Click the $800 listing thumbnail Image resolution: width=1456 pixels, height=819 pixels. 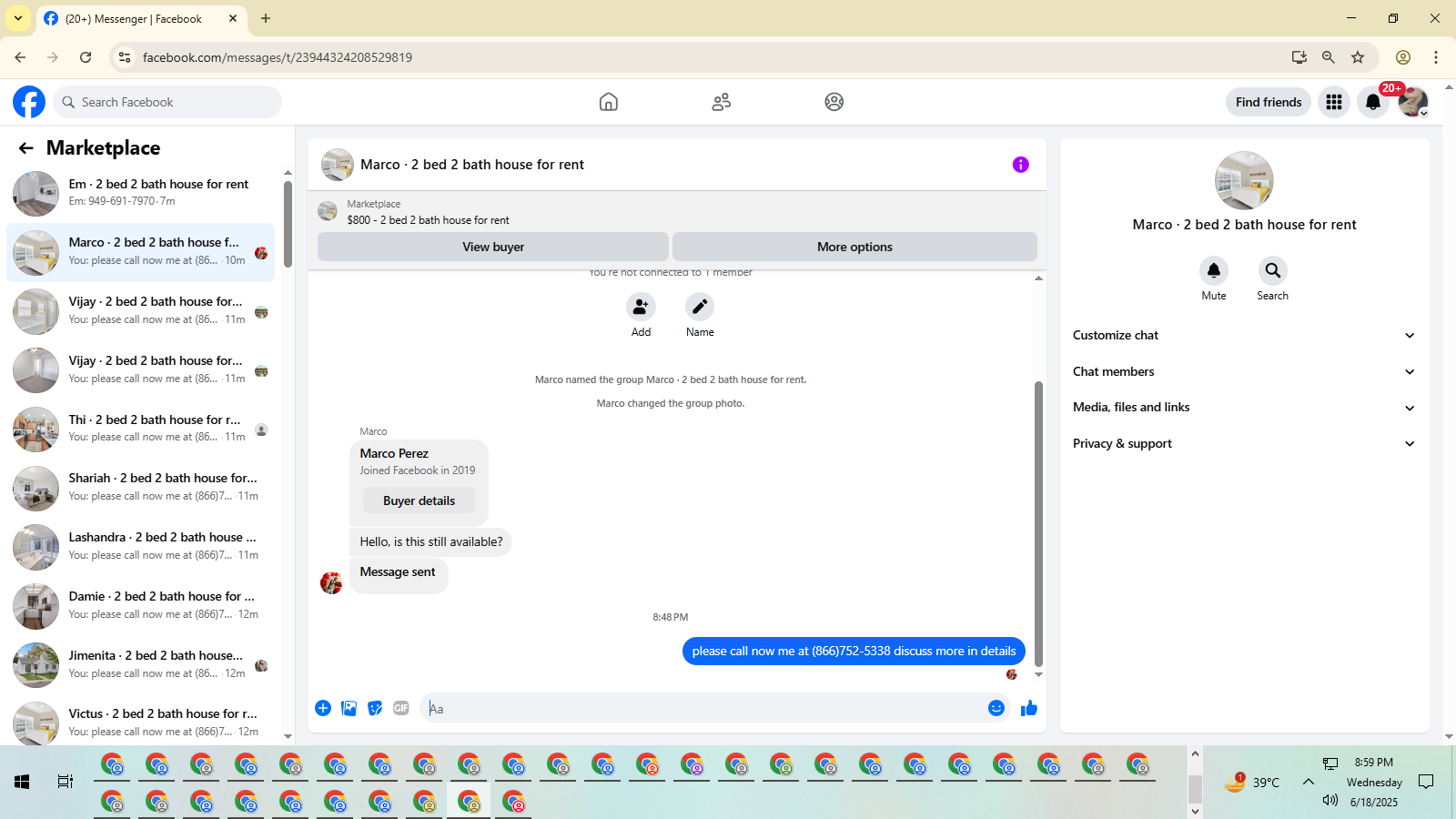pyautogui.click(x=328, y=212)
